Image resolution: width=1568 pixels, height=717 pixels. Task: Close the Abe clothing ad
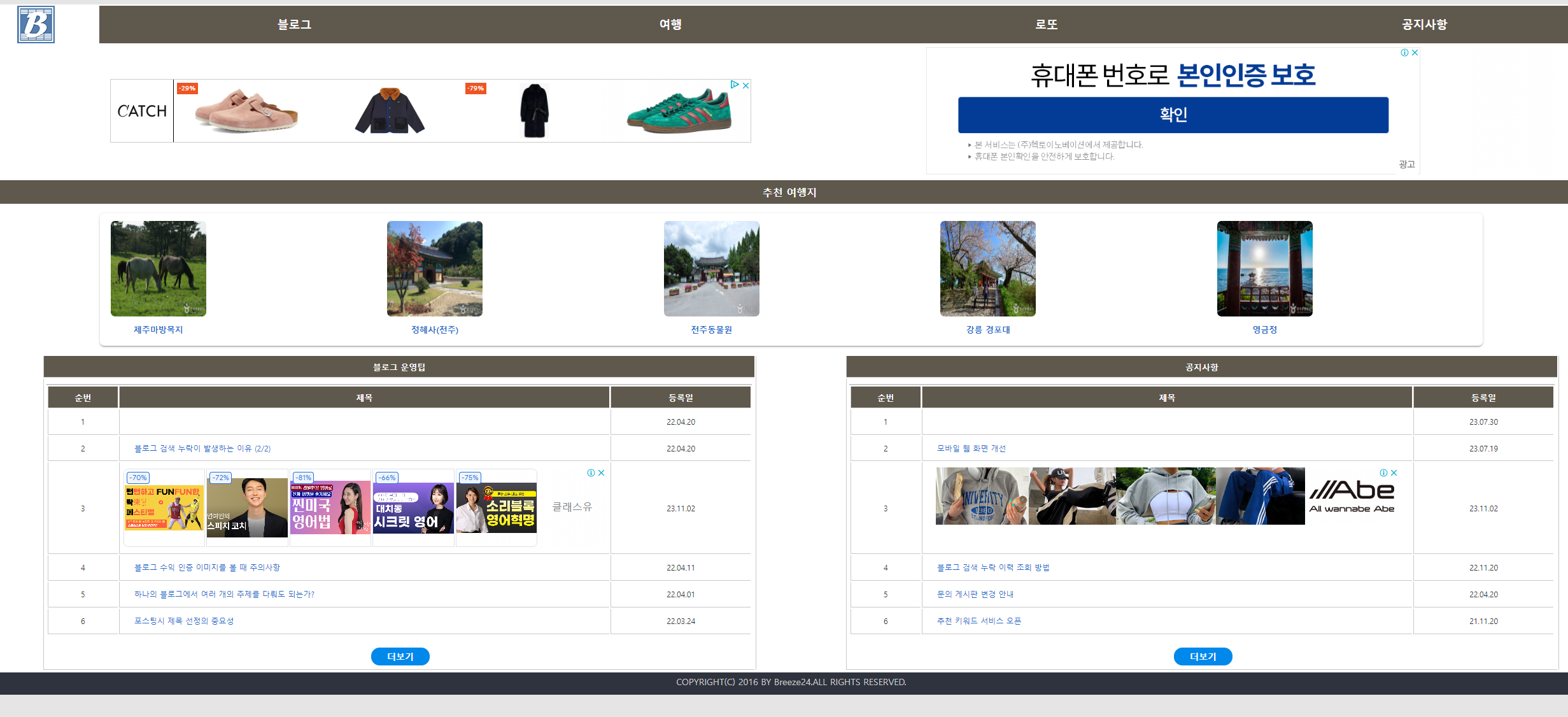1394,473
